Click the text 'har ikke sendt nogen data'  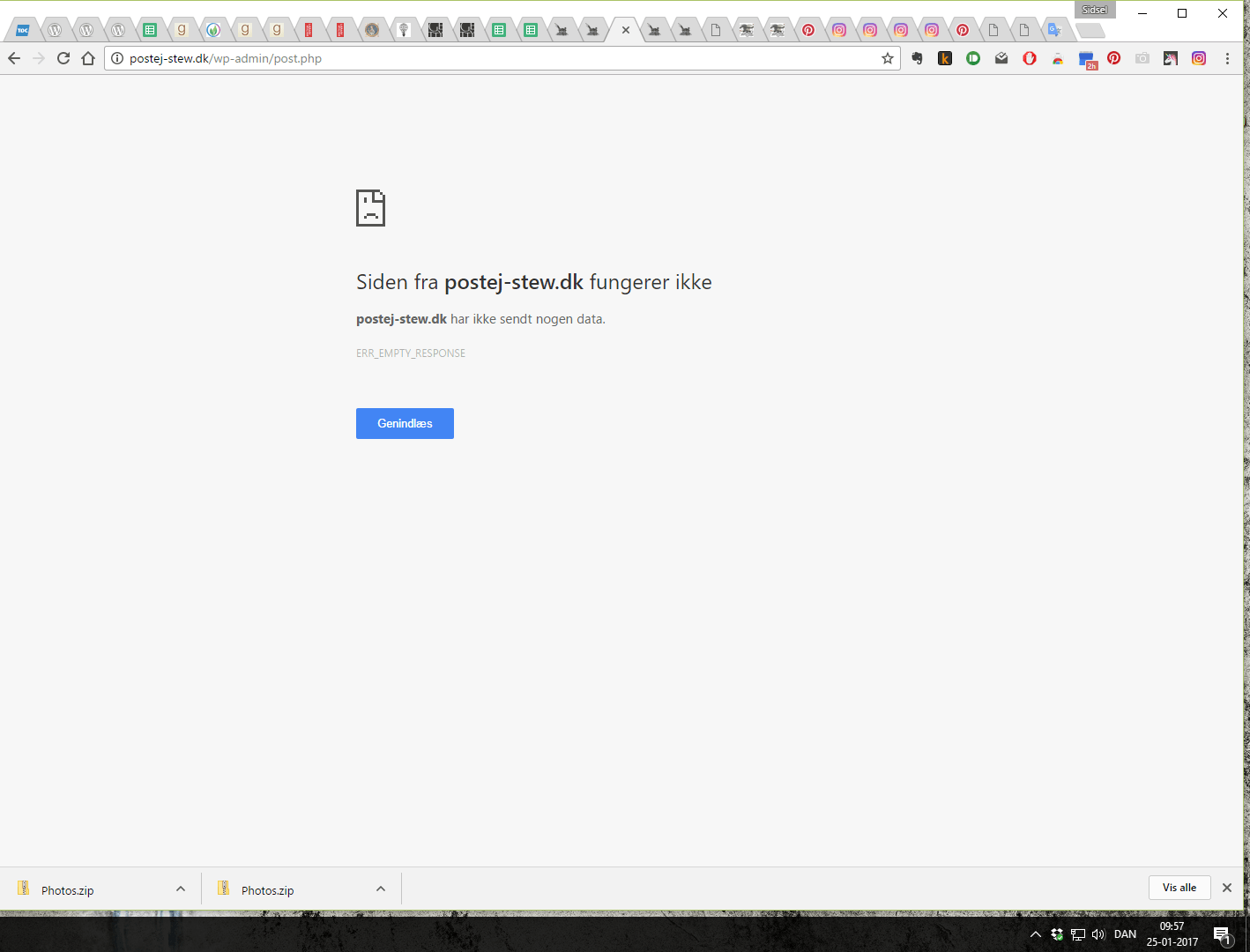pyautogui.click(x=528, y=319)
